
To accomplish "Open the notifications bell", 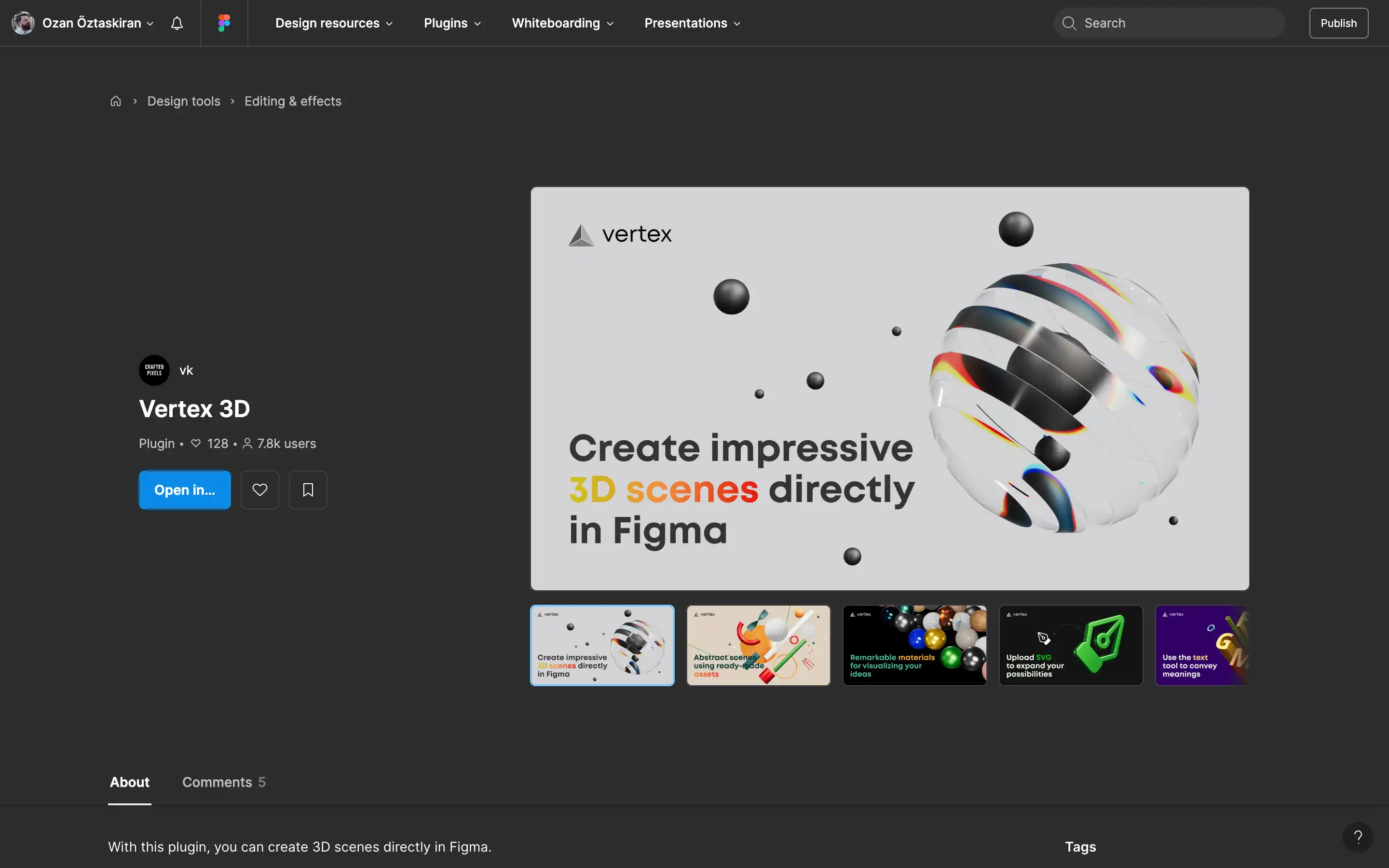I will 177,23.
